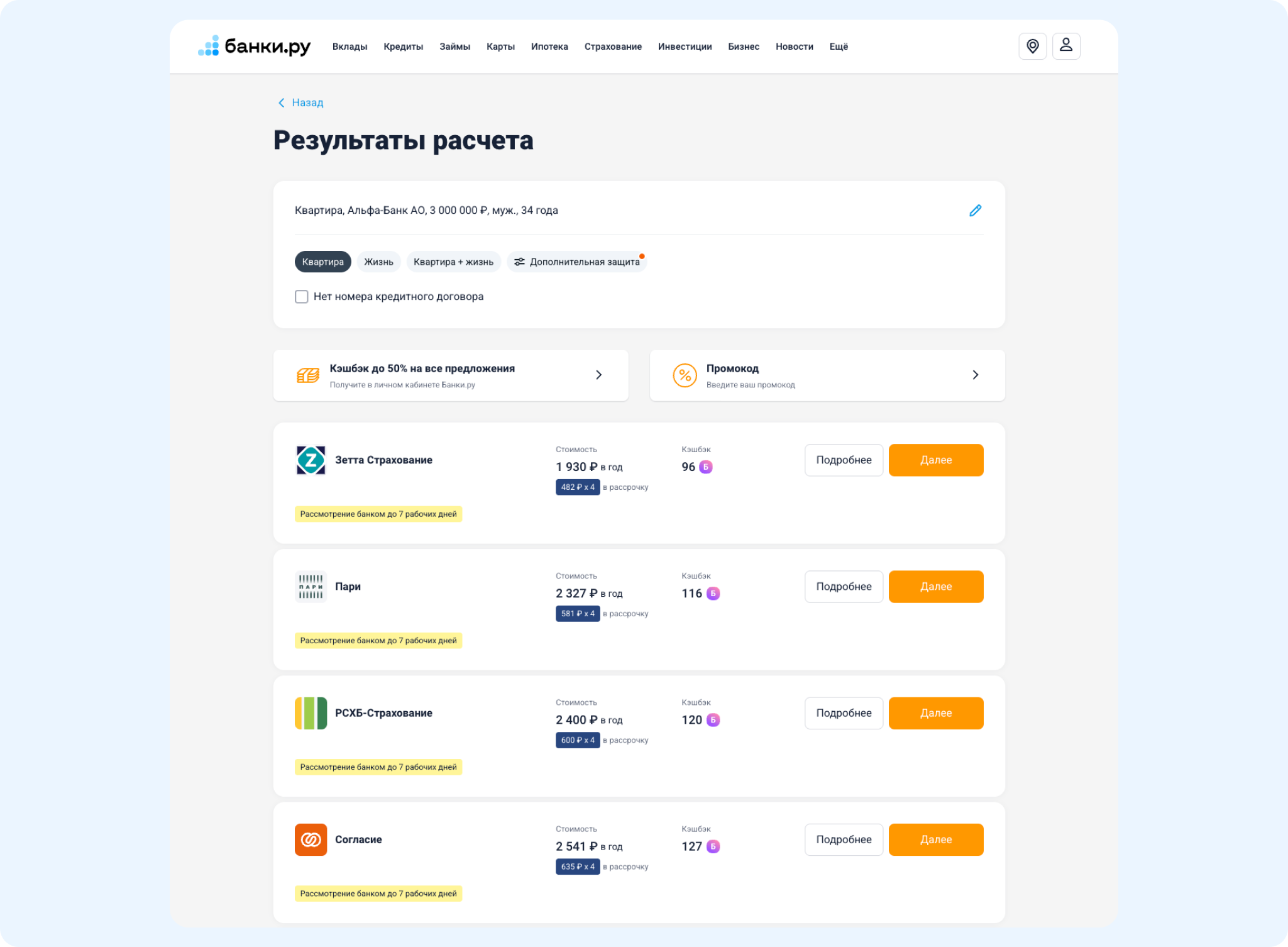1288x947 pixels.
Task: Expand the cashback up to 50% banner arrow
Action: (599, 375)
